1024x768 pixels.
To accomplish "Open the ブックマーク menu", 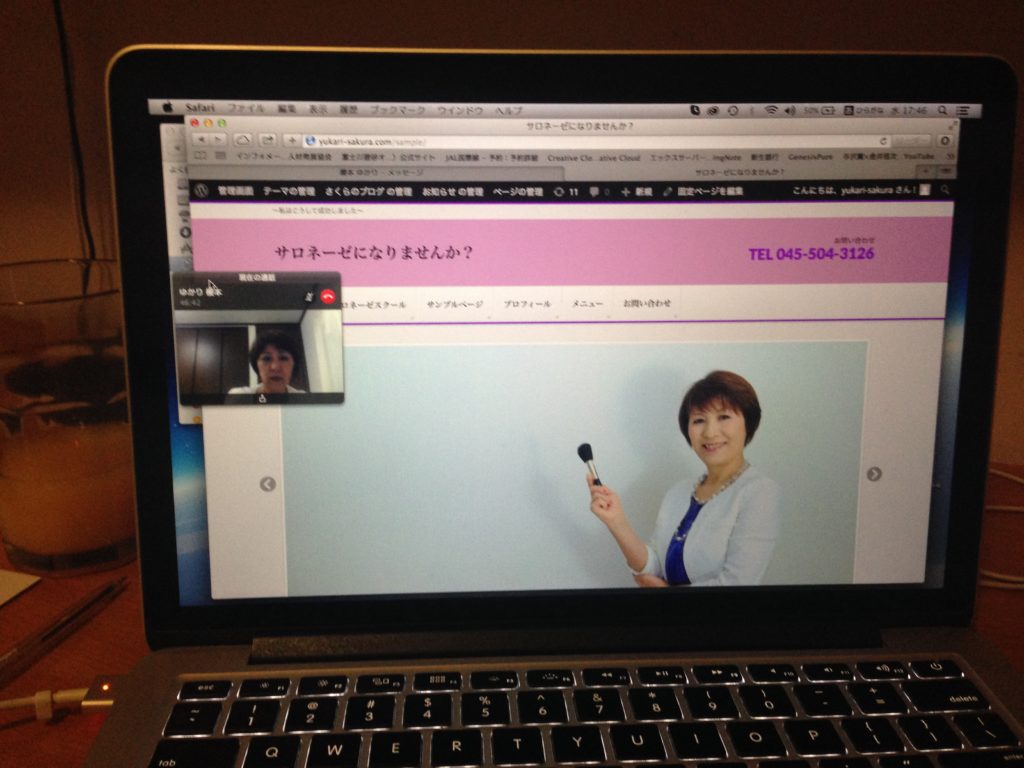I will 398,110.
